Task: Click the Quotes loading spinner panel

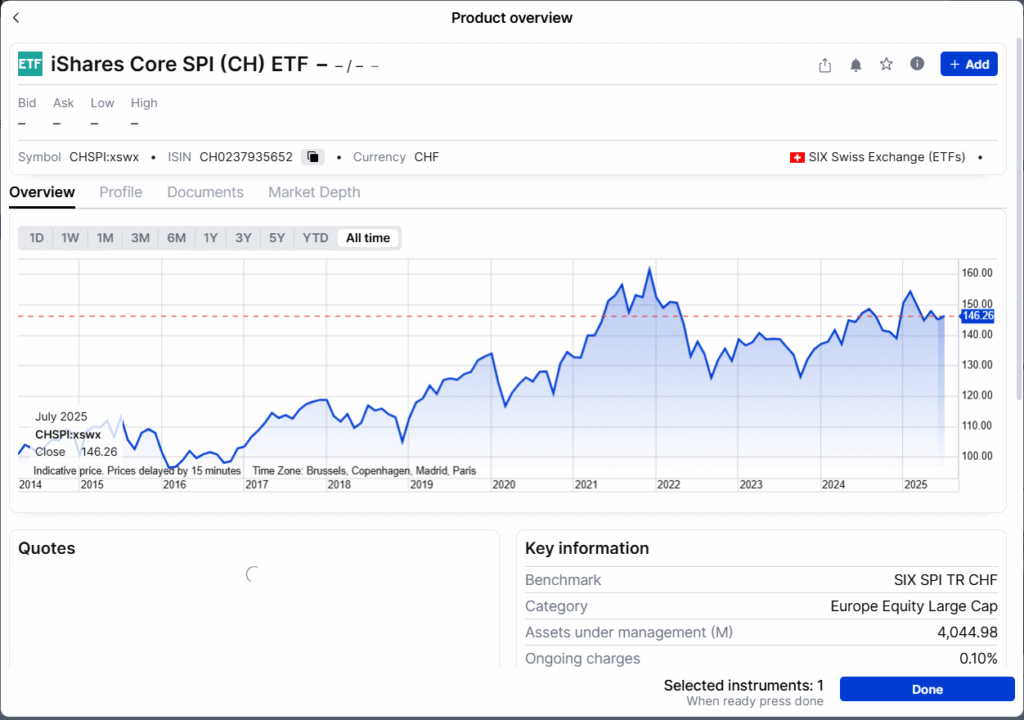Action: pos(251,573)
